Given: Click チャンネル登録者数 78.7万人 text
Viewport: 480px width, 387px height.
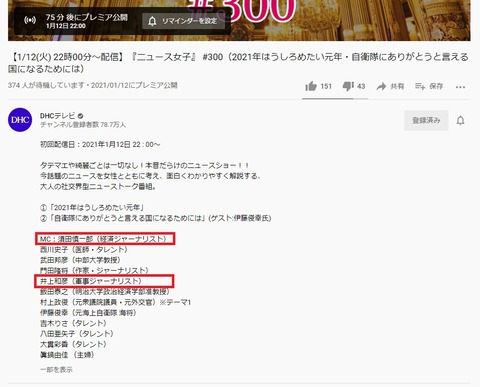Looking at the screenshot, I should click(83, 125).
